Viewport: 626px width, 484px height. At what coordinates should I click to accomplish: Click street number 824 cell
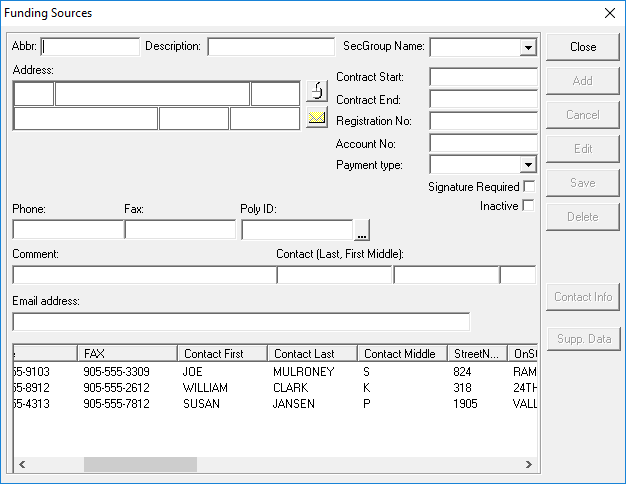point(462,372)
